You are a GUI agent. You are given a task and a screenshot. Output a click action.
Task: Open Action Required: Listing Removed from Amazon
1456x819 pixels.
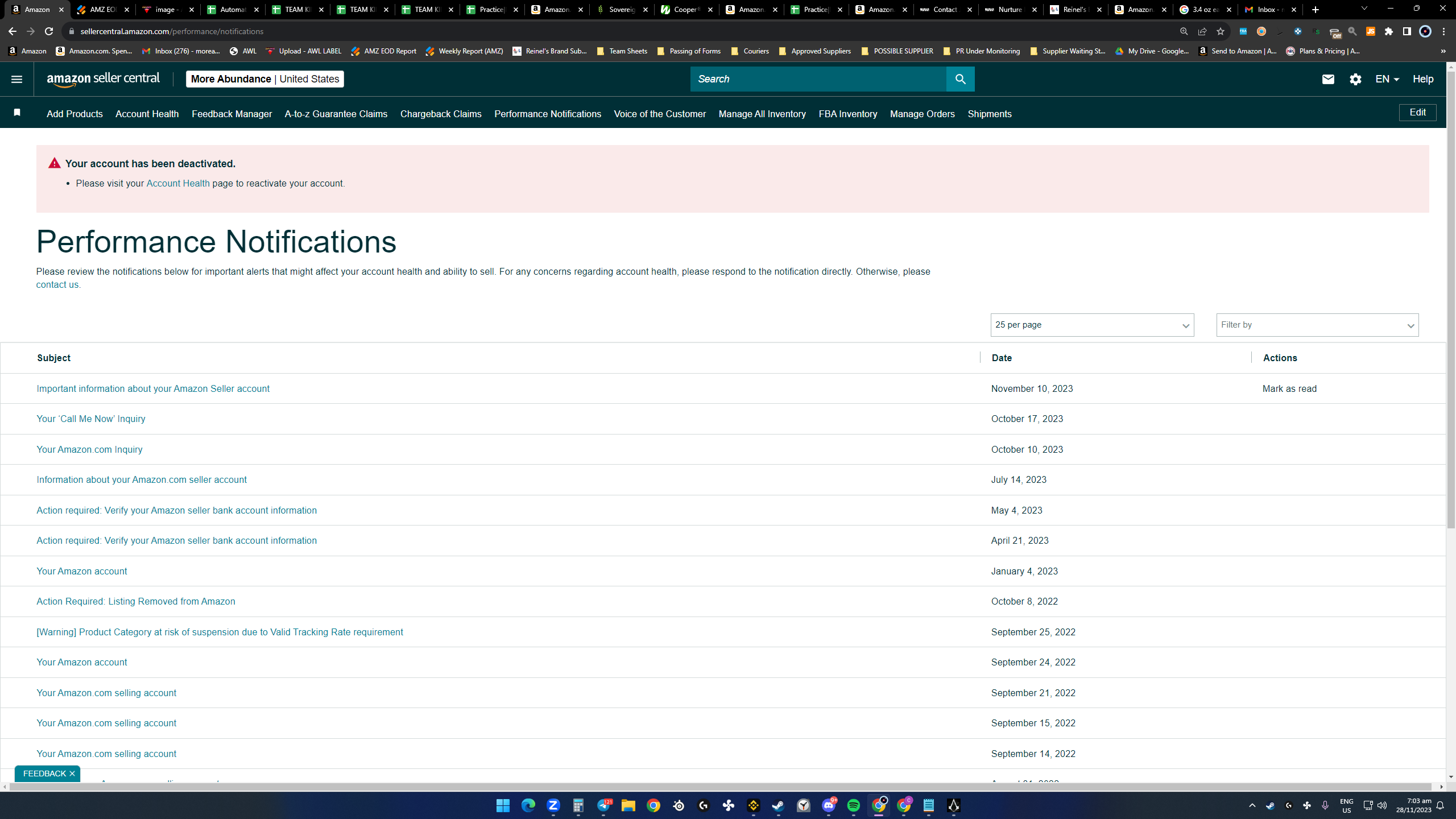point(136,601)
